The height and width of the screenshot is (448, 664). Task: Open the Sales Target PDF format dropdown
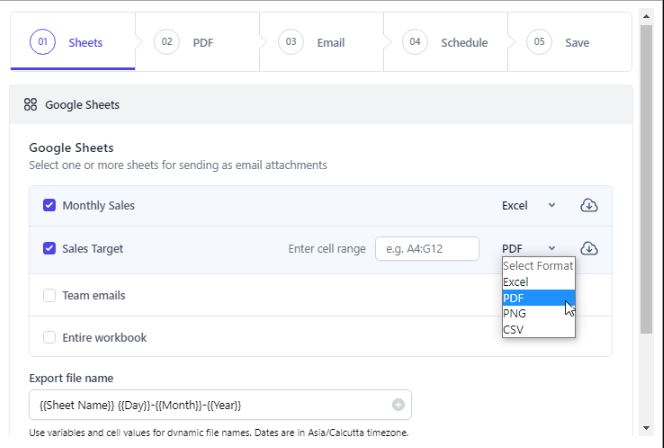(528, 249)
